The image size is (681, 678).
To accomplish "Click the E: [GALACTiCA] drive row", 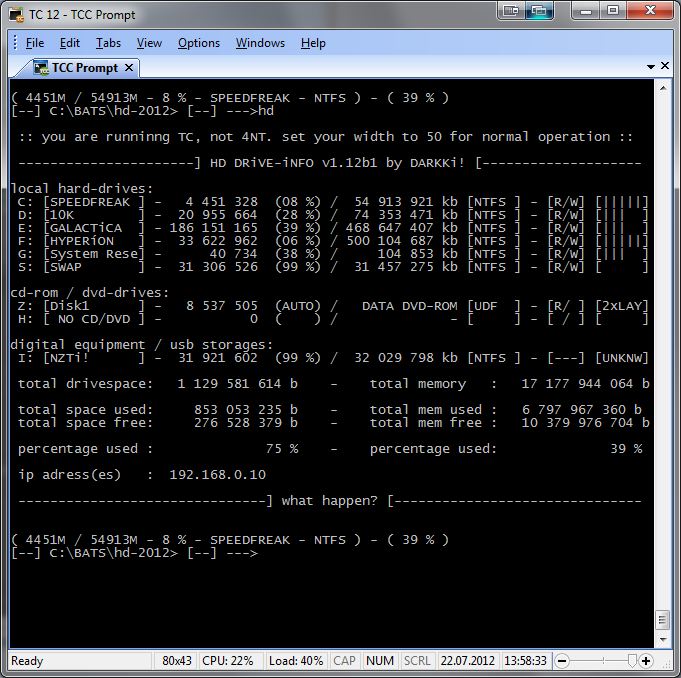I will click(x=333, y=228).
